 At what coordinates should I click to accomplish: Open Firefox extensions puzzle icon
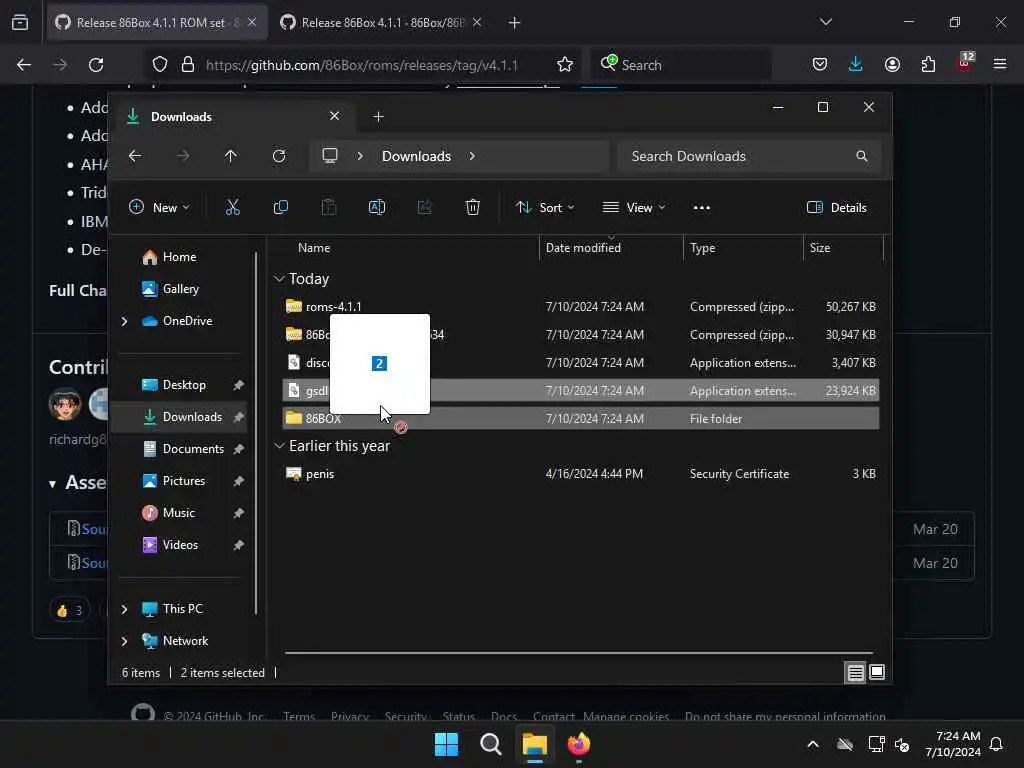pos(928,64)
